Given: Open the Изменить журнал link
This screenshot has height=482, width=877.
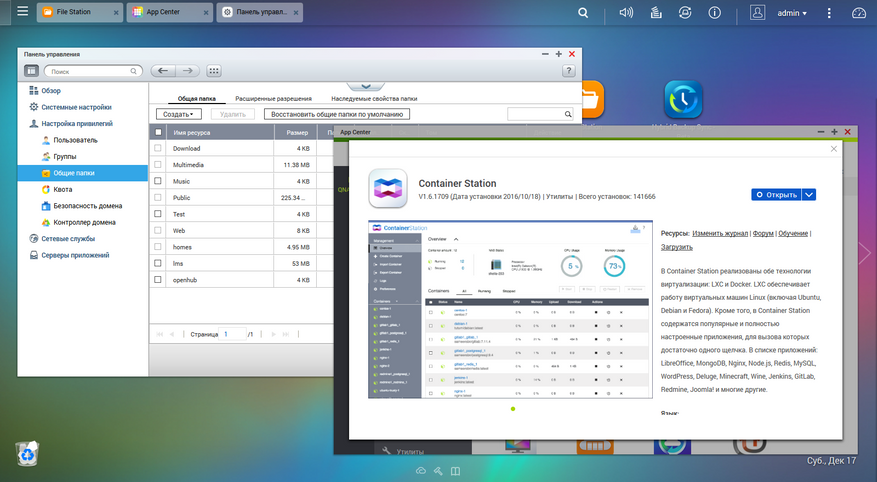Looking at the screenshot, I should pyautogui.click(x=720, y=233).
